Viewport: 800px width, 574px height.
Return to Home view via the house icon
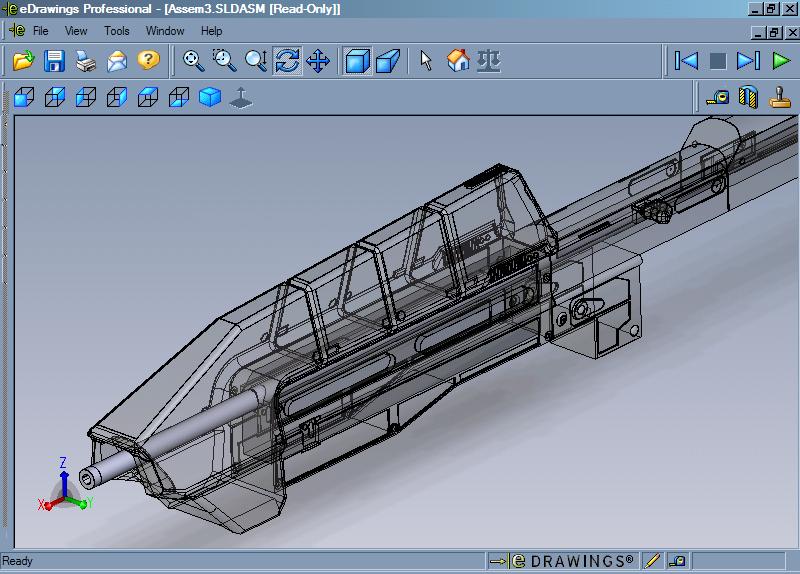point(458,61)
